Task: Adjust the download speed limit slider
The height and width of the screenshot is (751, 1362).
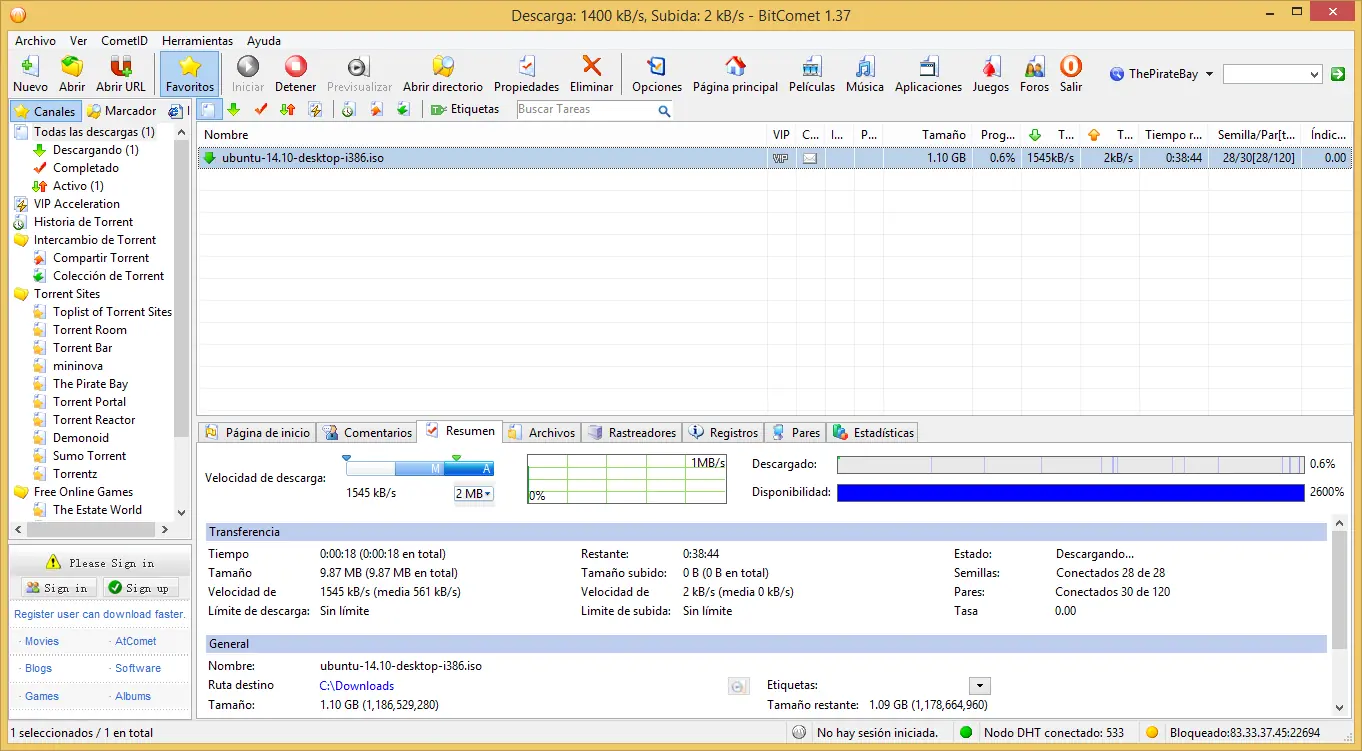Action: point(419,468)
